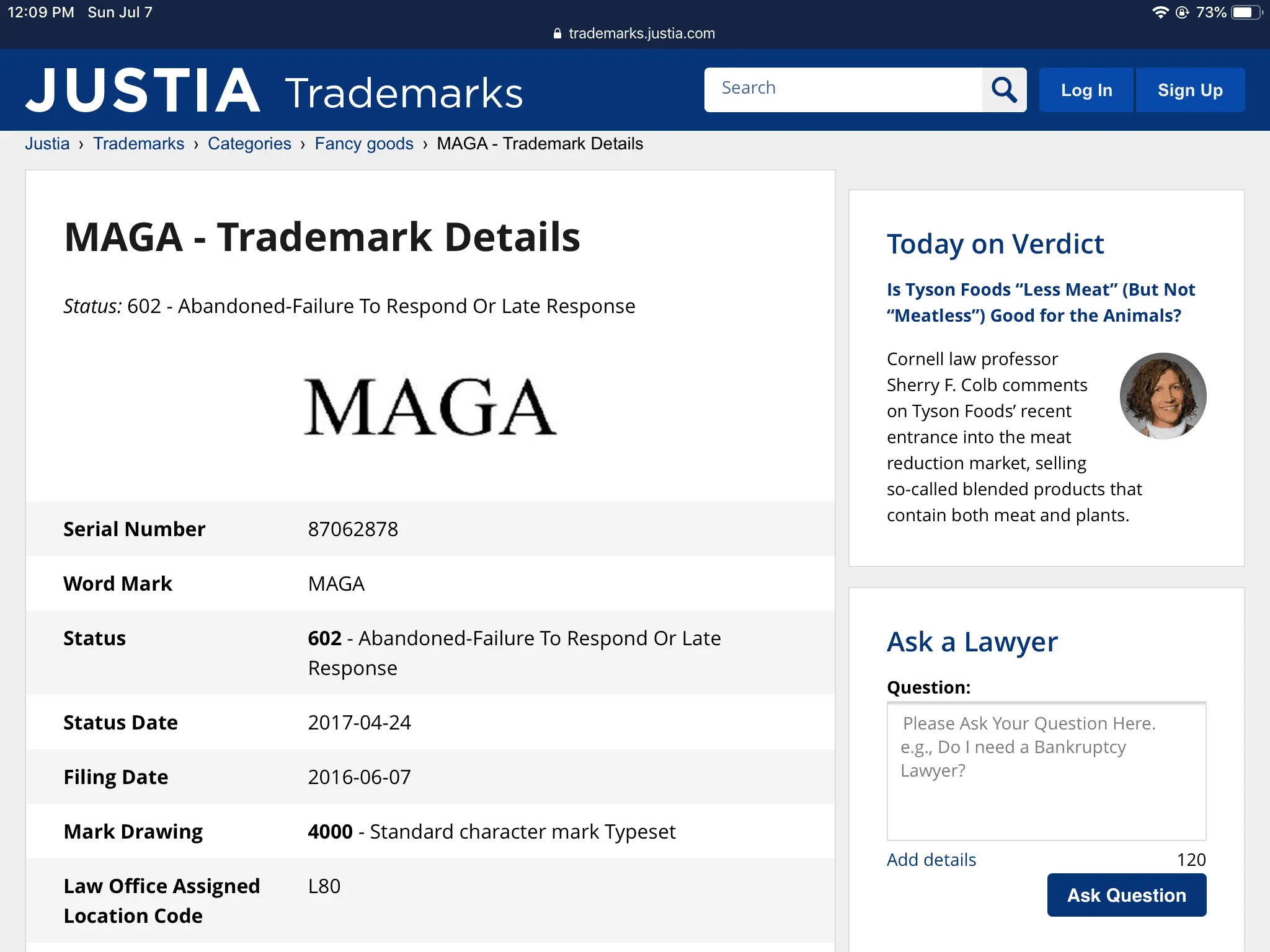Tap the orientation lock status icon

[x=1182, y=12]
